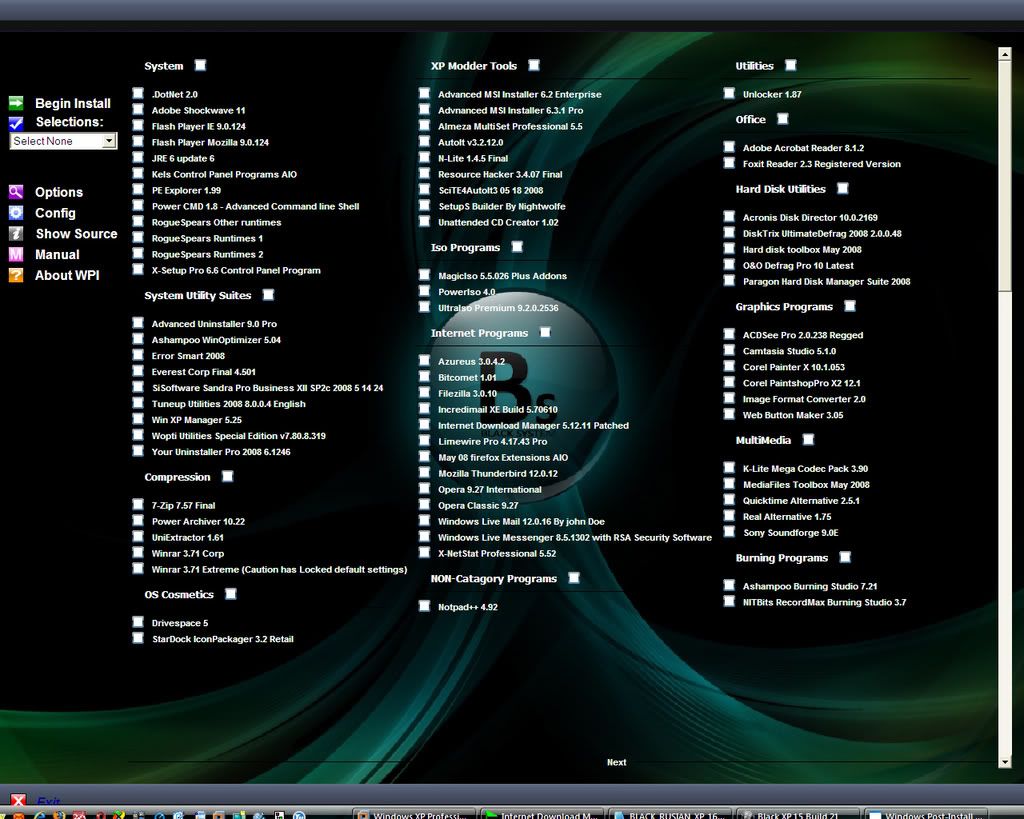Screen dimensions: 1024x819
Task: Click the vertical scrollbar thumb
Action: (1004, 175)
